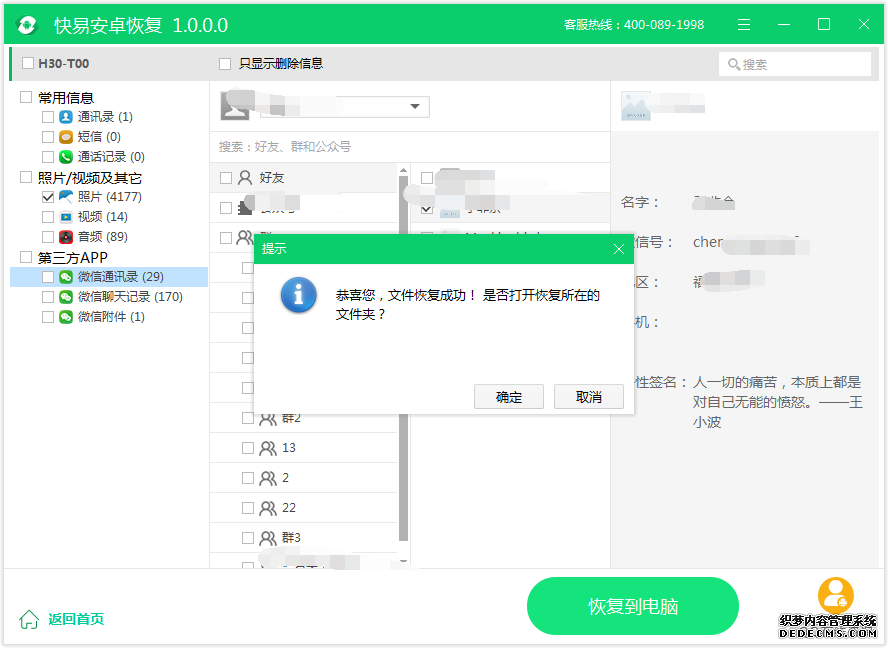
Task: Open the hamburger menu in title bar
Action: click(744, 25)
